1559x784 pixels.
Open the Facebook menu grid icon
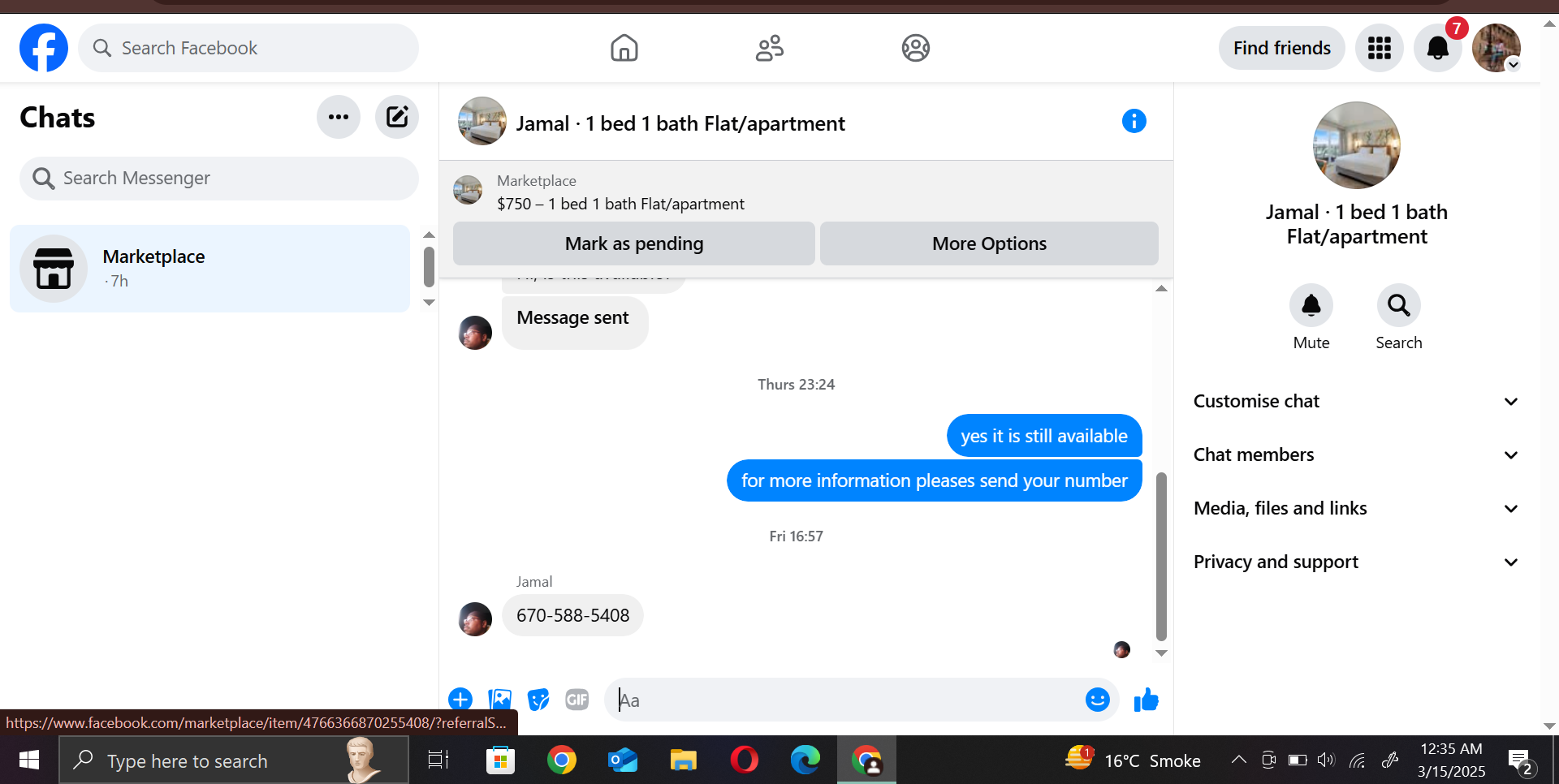point(1379,48)
